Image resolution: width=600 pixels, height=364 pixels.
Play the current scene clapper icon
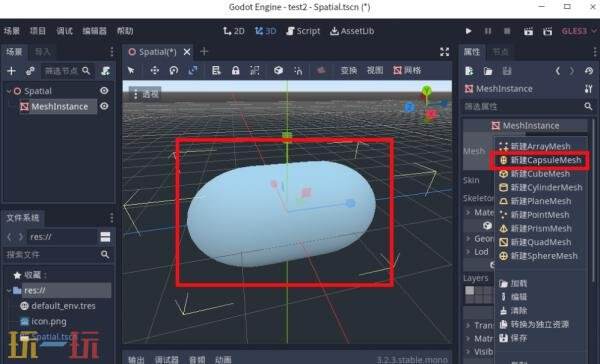click(528, 31)
